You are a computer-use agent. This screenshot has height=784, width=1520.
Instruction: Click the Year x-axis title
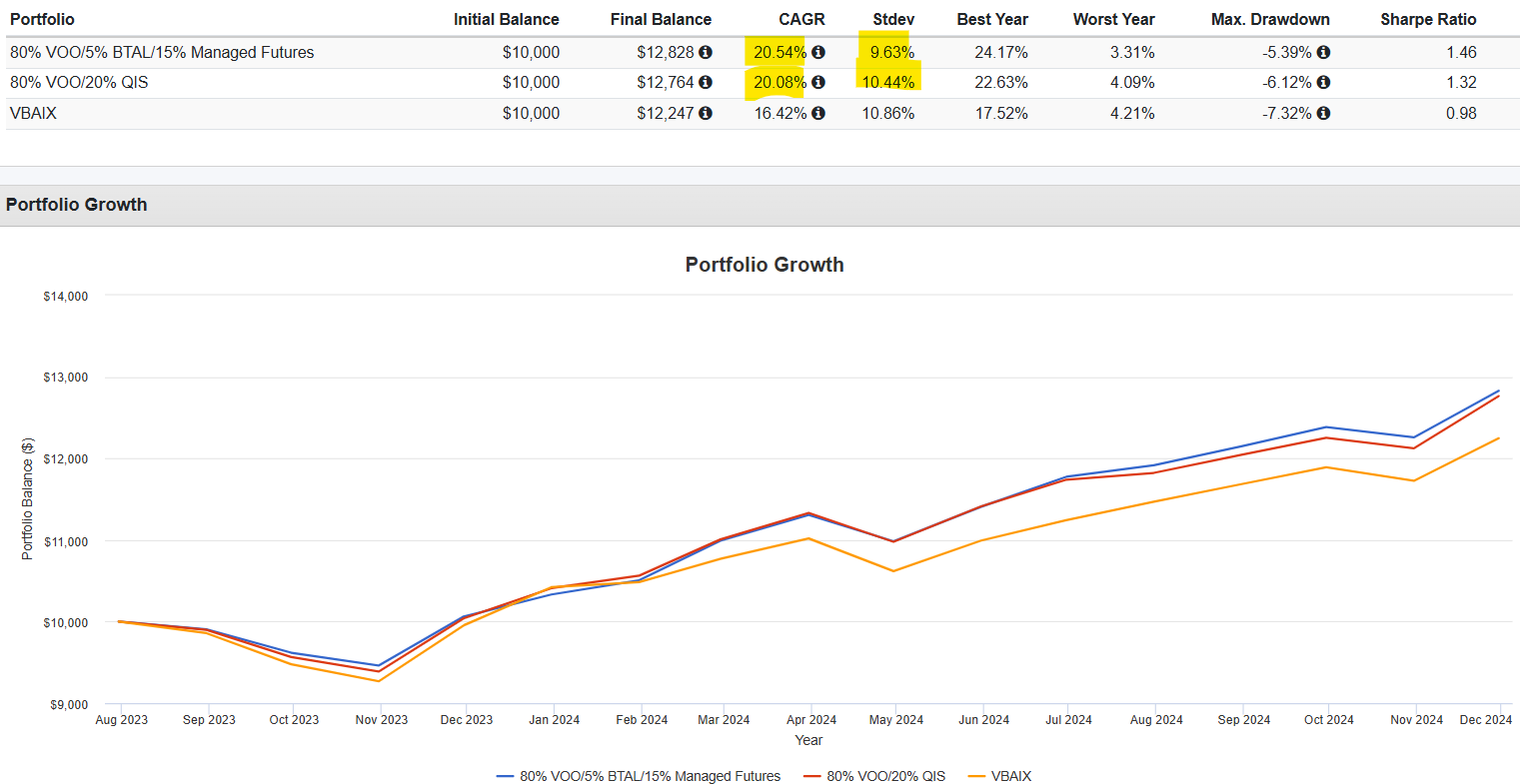click(808, 740)
